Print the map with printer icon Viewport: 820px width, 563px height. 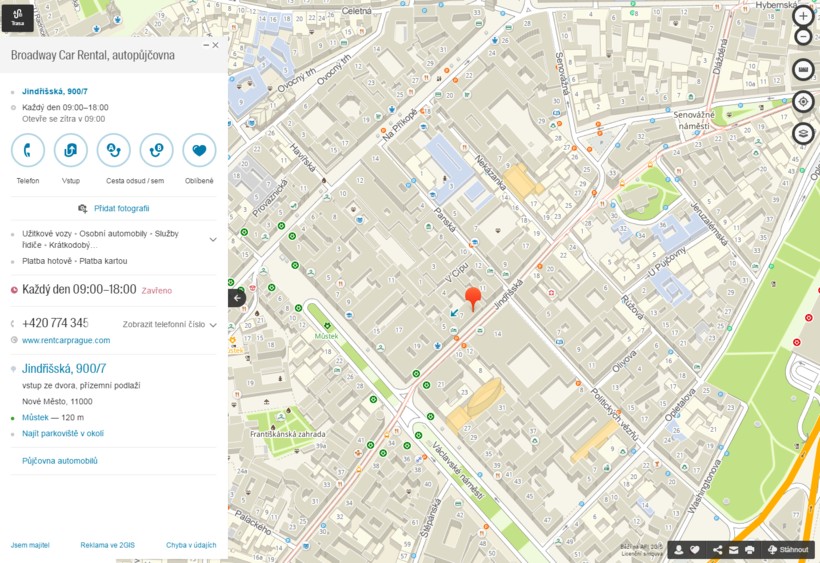coord(749,549)
